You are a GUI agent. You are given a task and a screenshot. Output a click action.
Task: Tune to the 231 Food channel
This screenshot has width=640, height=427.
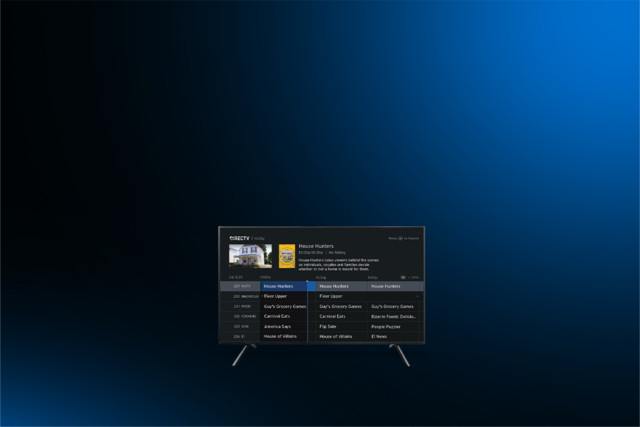pyautogui.click(x=240, y=306)
